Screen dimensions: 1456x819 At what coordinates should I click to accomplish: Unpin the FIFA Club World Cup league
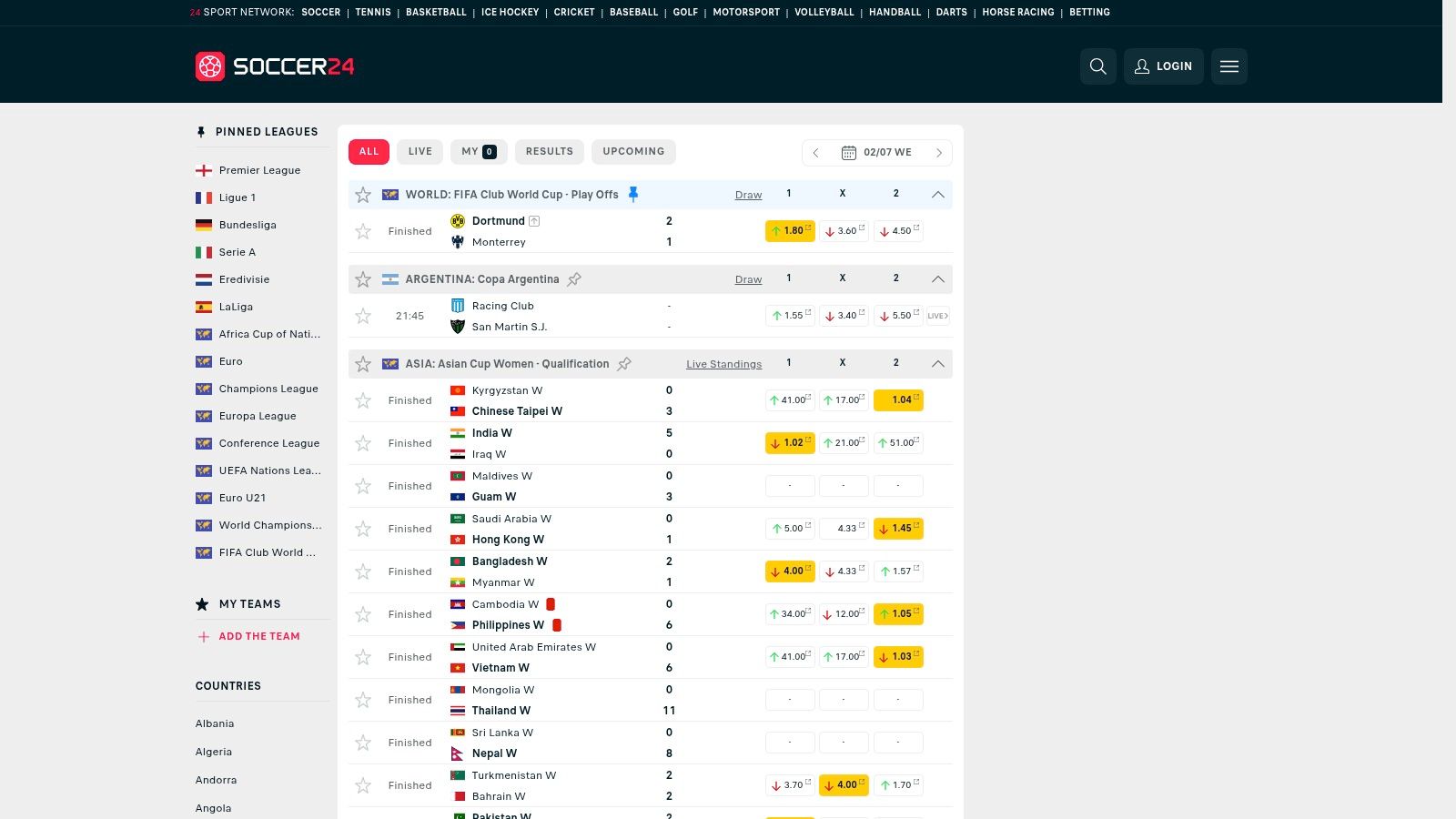(633, 194)
